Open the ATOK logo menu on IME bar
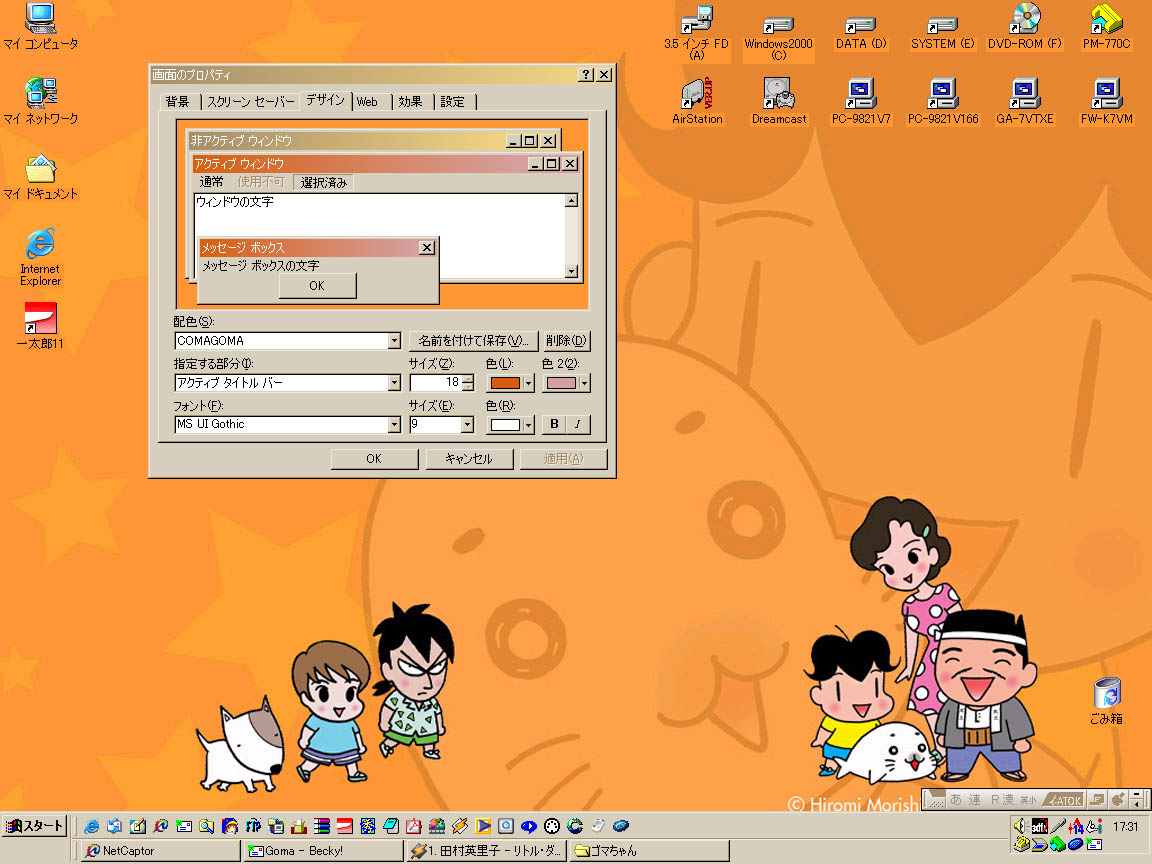1152x864 pixels. click(1062, 800)
